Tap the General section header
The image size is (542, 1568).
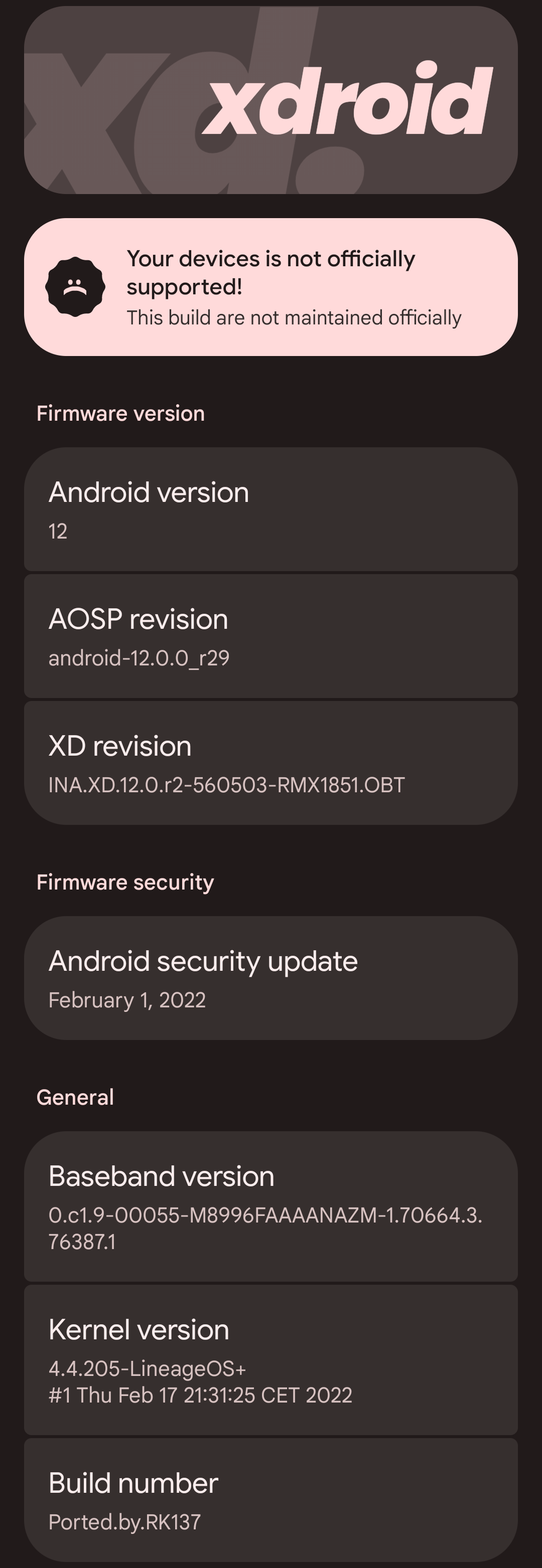point(75,1098)
